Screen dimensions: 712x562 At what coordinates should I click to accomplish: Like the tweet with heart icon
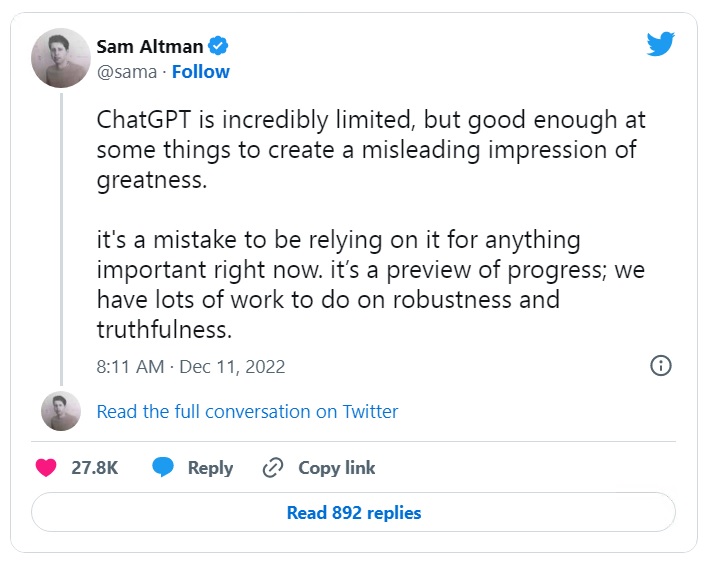(x=47, y=468)
